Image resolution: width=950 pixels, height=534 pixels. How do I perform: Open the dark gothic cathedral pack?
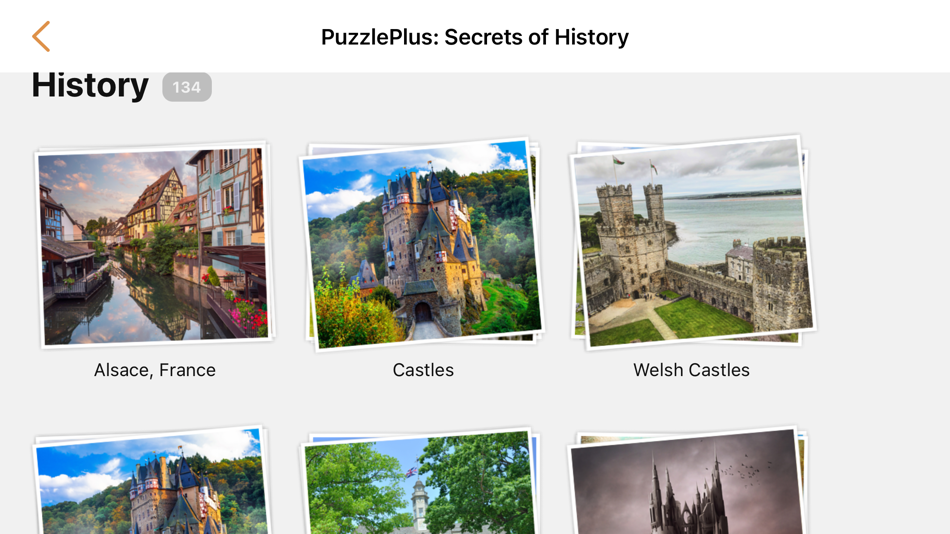pos(688,480)
